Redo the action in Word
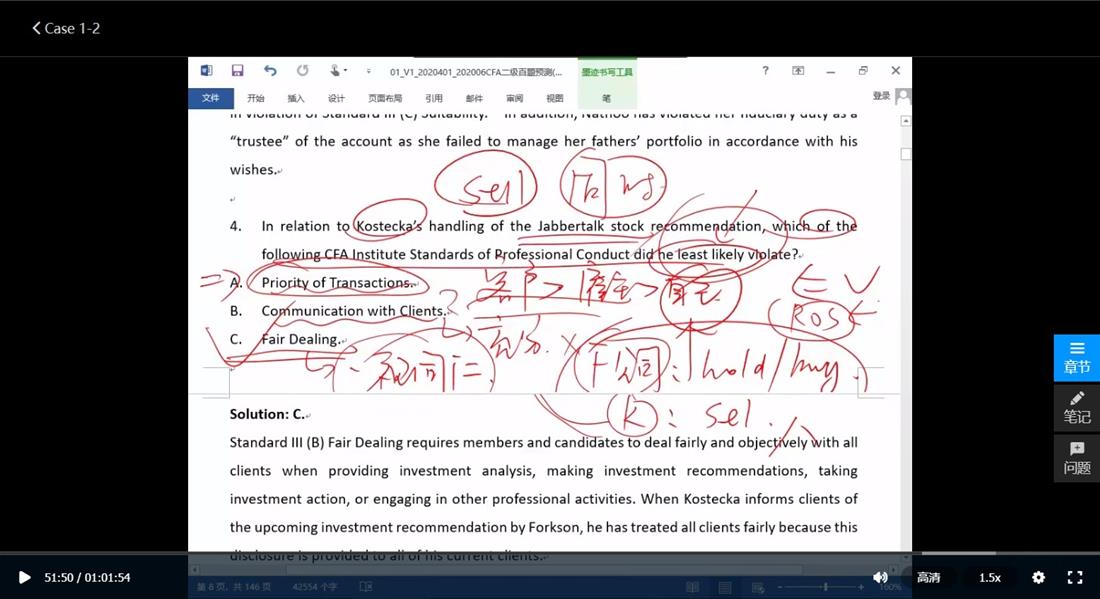 click(302, 70)
